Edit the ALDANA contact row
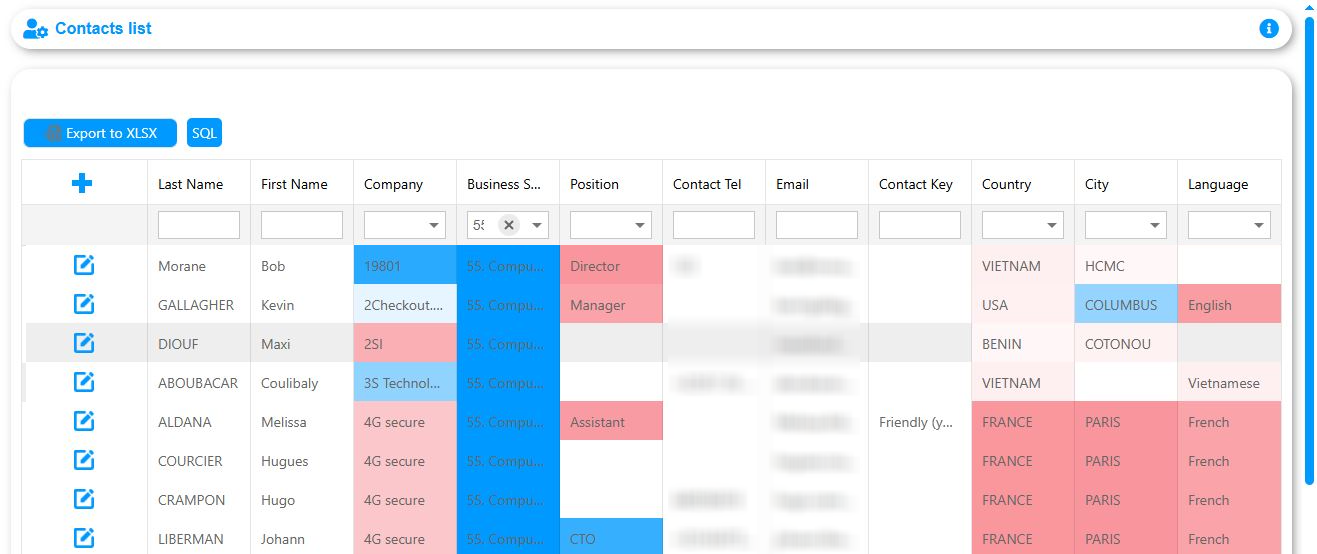The width and height of the screenshot is (1317, 554). click(84, 421)
